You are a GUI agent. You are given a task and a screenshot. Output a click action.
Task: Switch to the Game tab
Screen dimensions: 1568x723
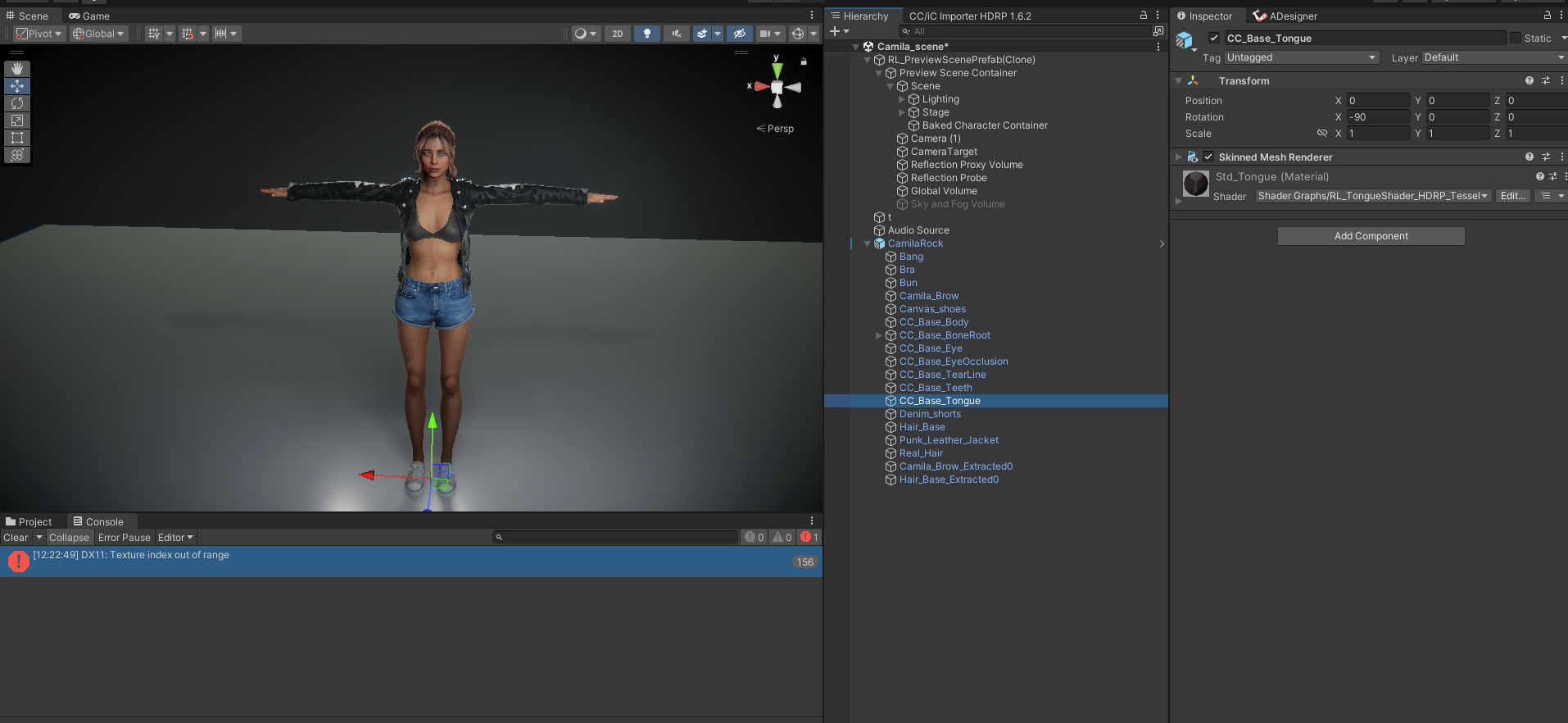89,16
